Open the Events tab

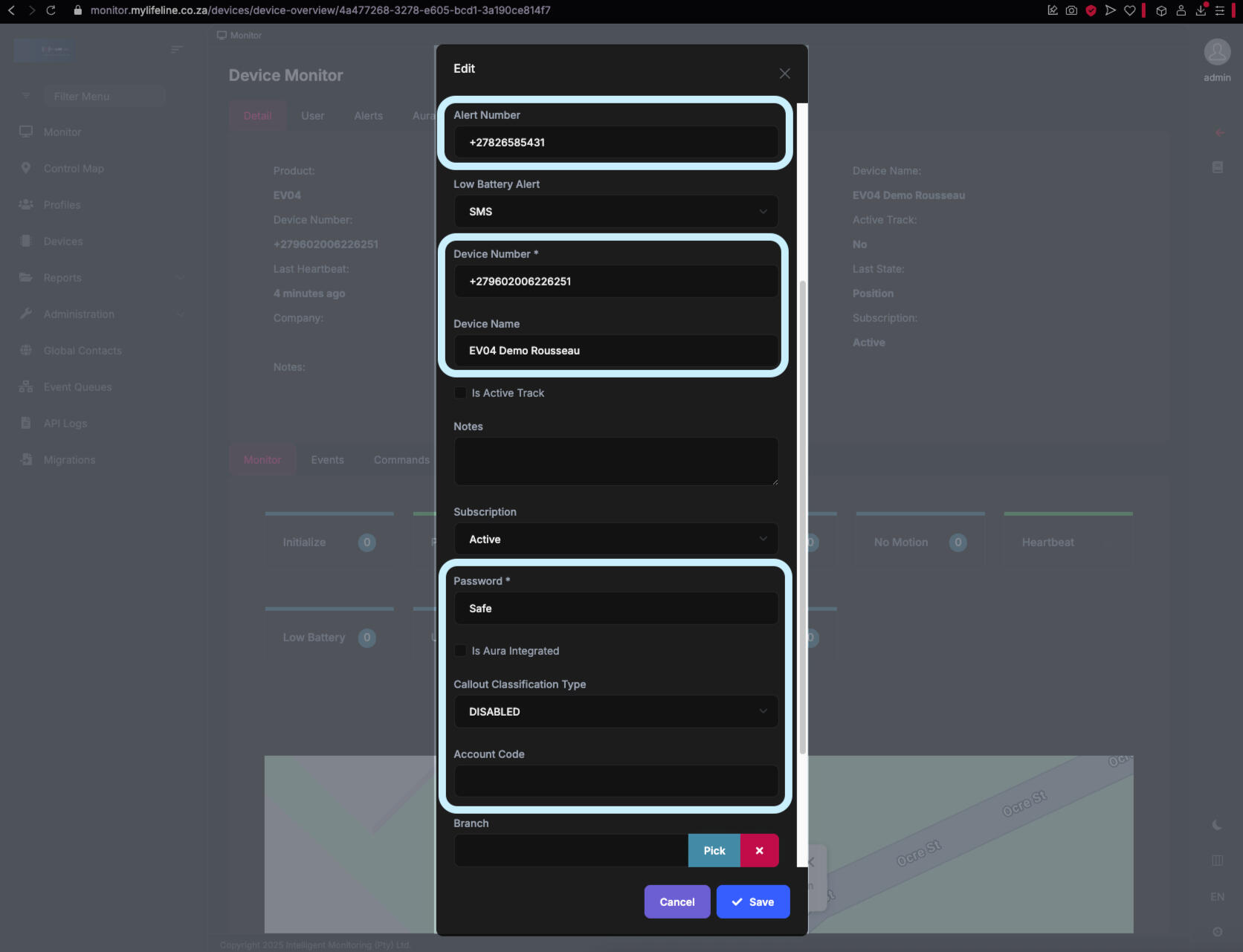coord(327,460)
